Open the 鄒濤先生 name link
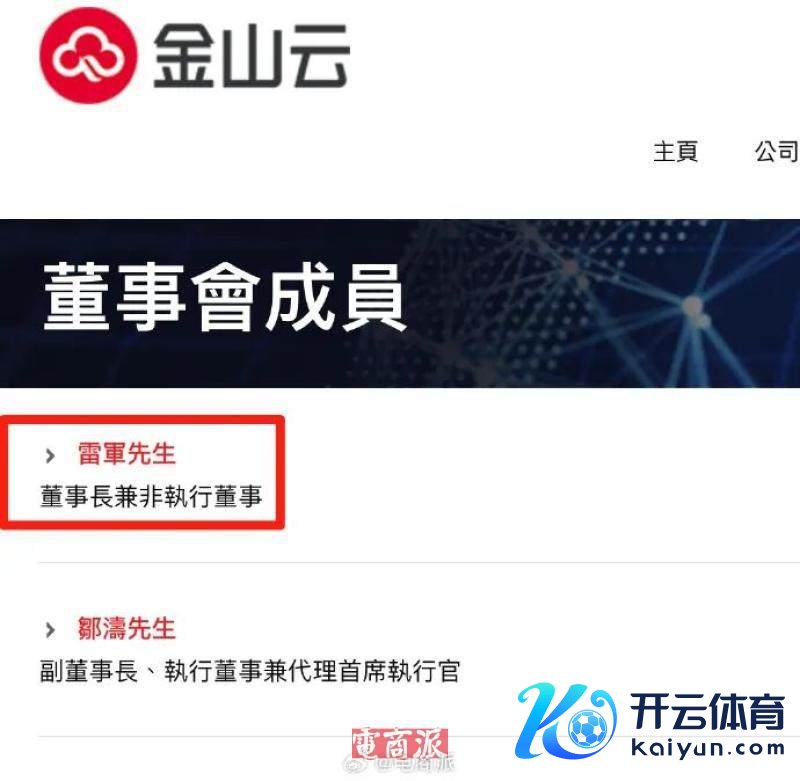The height and width of the screenshot is (781, 800). pyautogui.click(x=127, y=628)
